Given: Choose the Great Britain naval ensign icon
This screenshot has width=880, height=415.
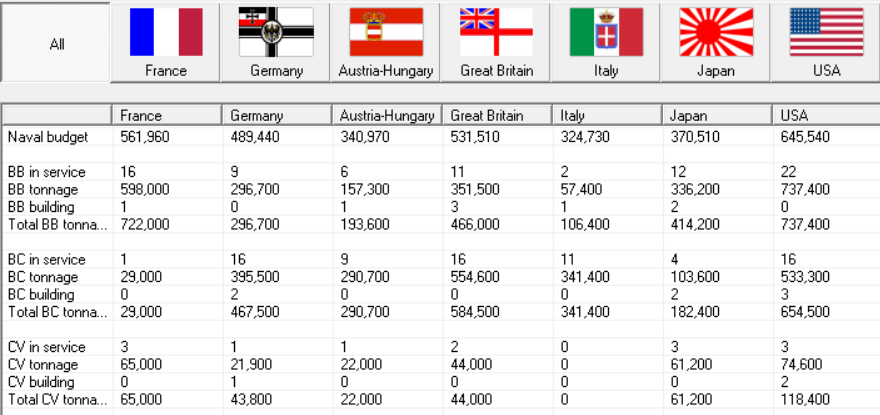Looking at the screenshot, I should pyautogui.click(x=496, y=32).
